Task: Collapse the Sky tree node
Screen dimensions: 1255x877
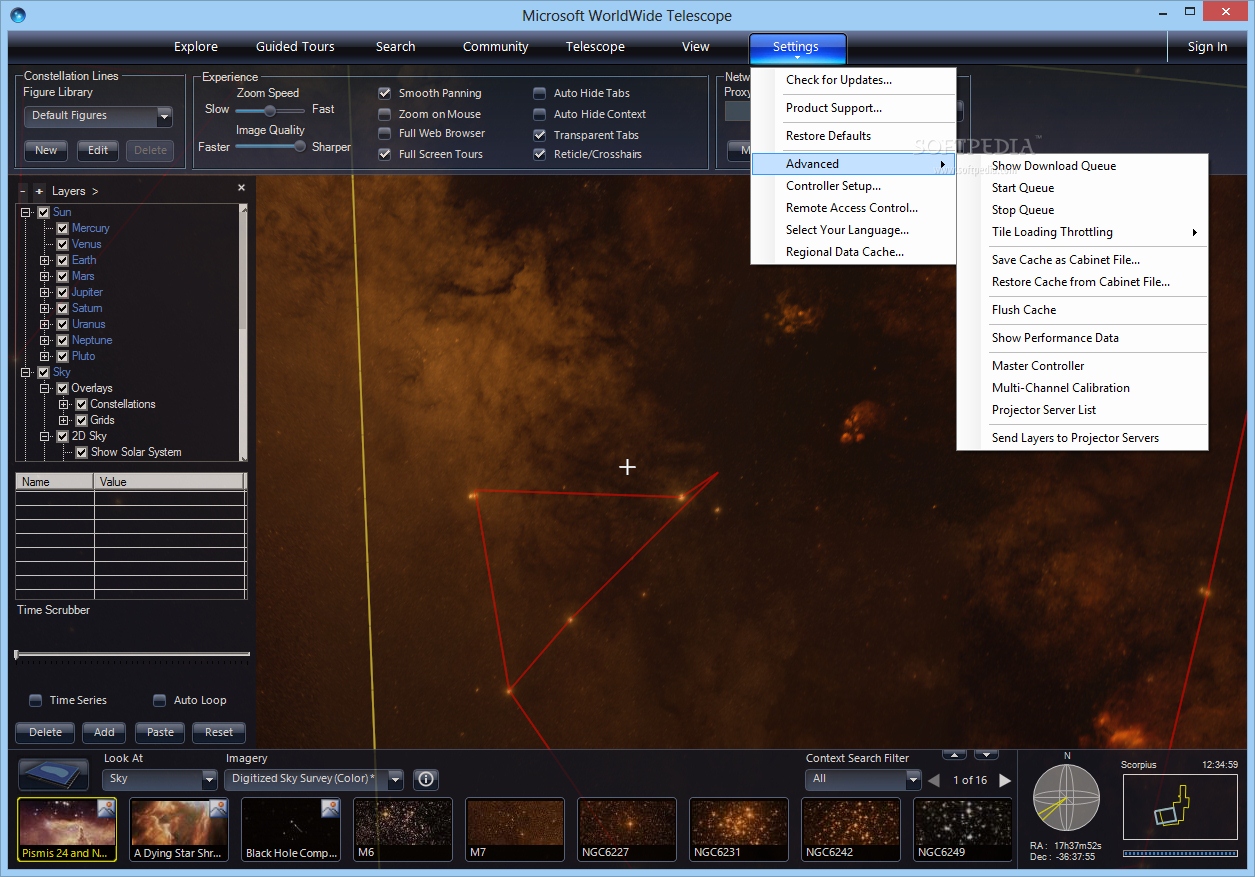Action: point(24,372)
